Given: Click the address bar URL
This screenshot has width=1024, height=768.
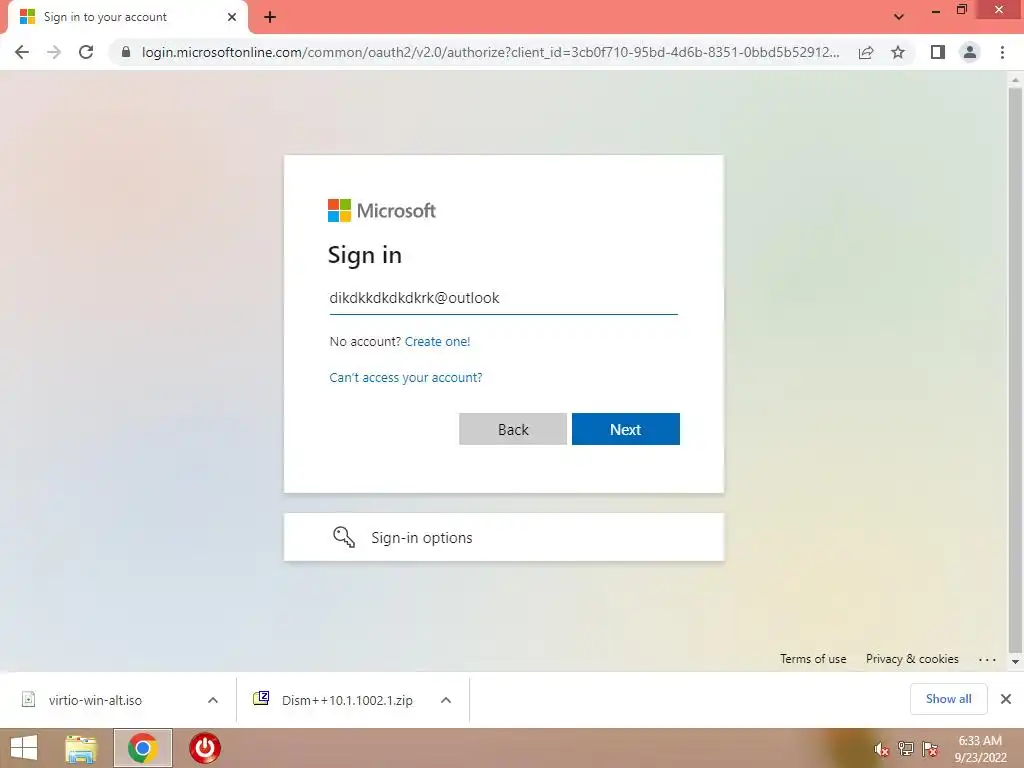Looking at the screenshot, I should 490,52.
